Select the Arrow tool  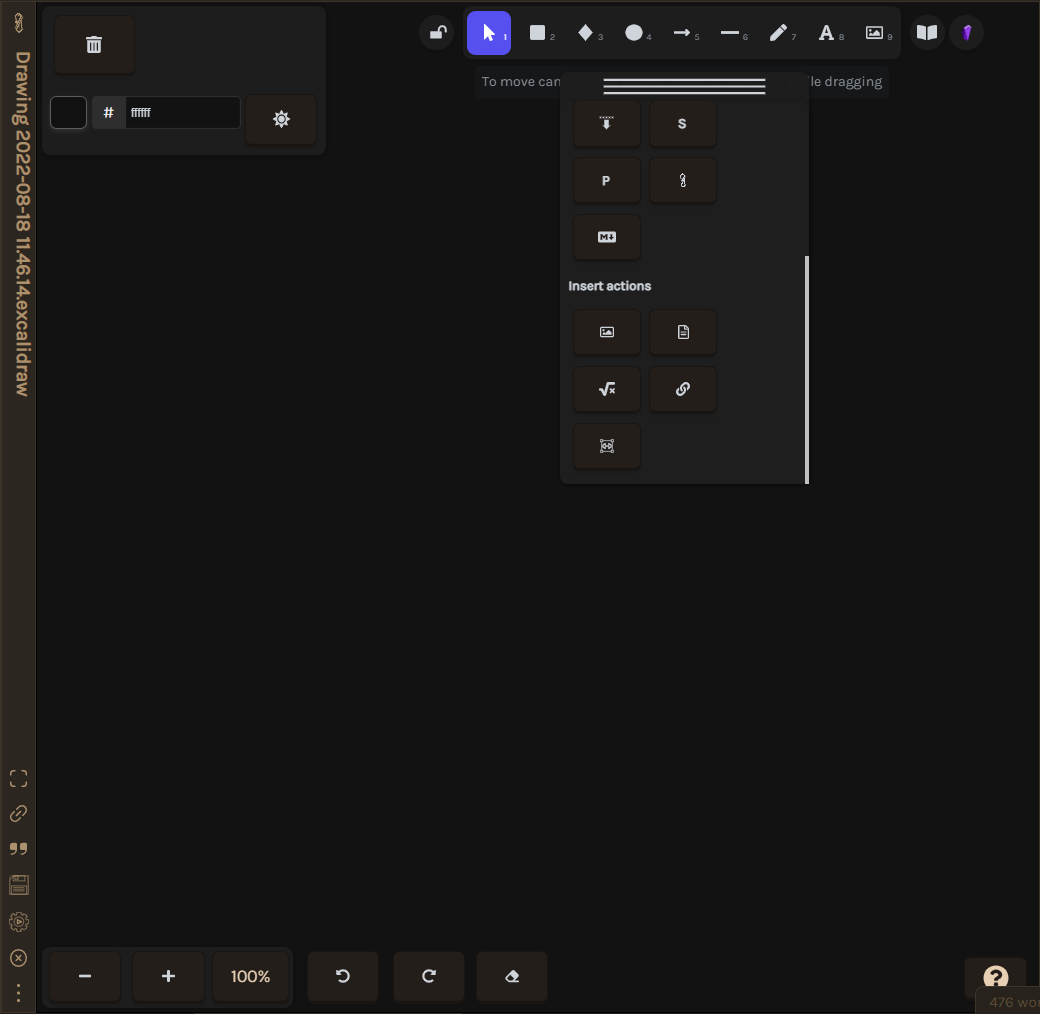tap(681, 33)
